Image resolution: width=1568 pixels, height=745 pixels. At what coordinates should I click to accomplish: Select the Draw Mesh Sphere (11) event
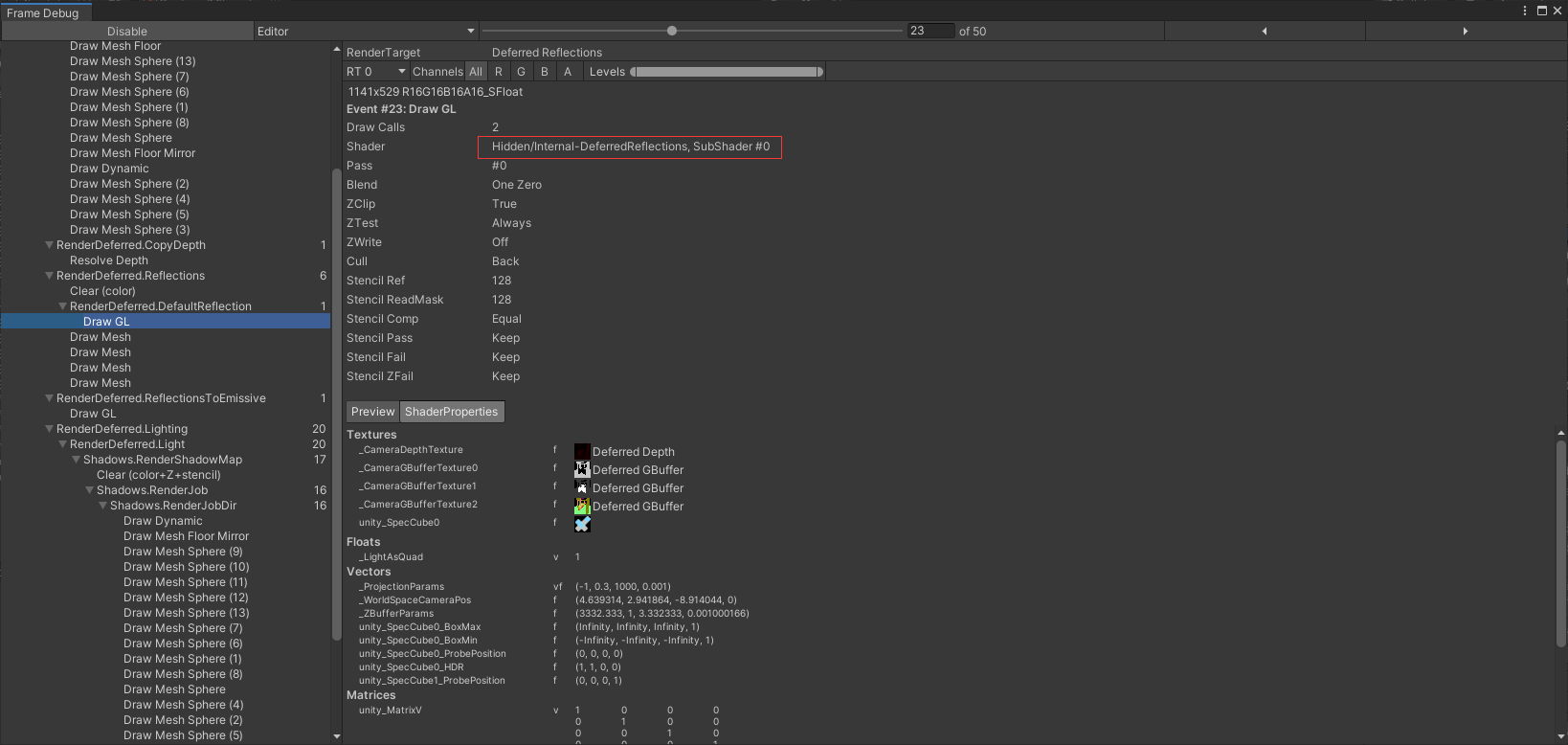coord(185,582)
